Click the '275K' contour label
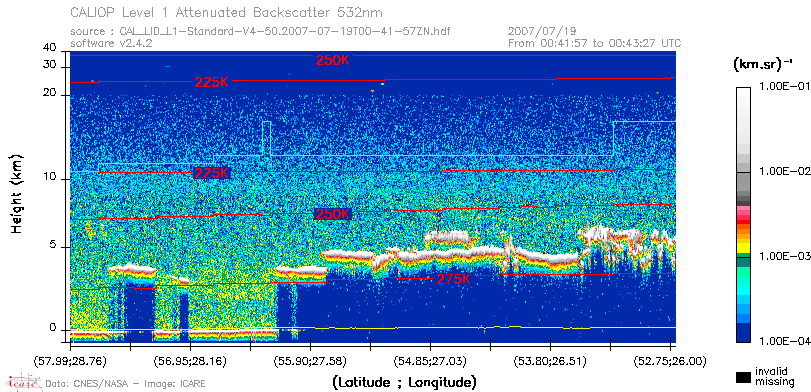This screenshot has width=811, height=392. click(454, 279)
